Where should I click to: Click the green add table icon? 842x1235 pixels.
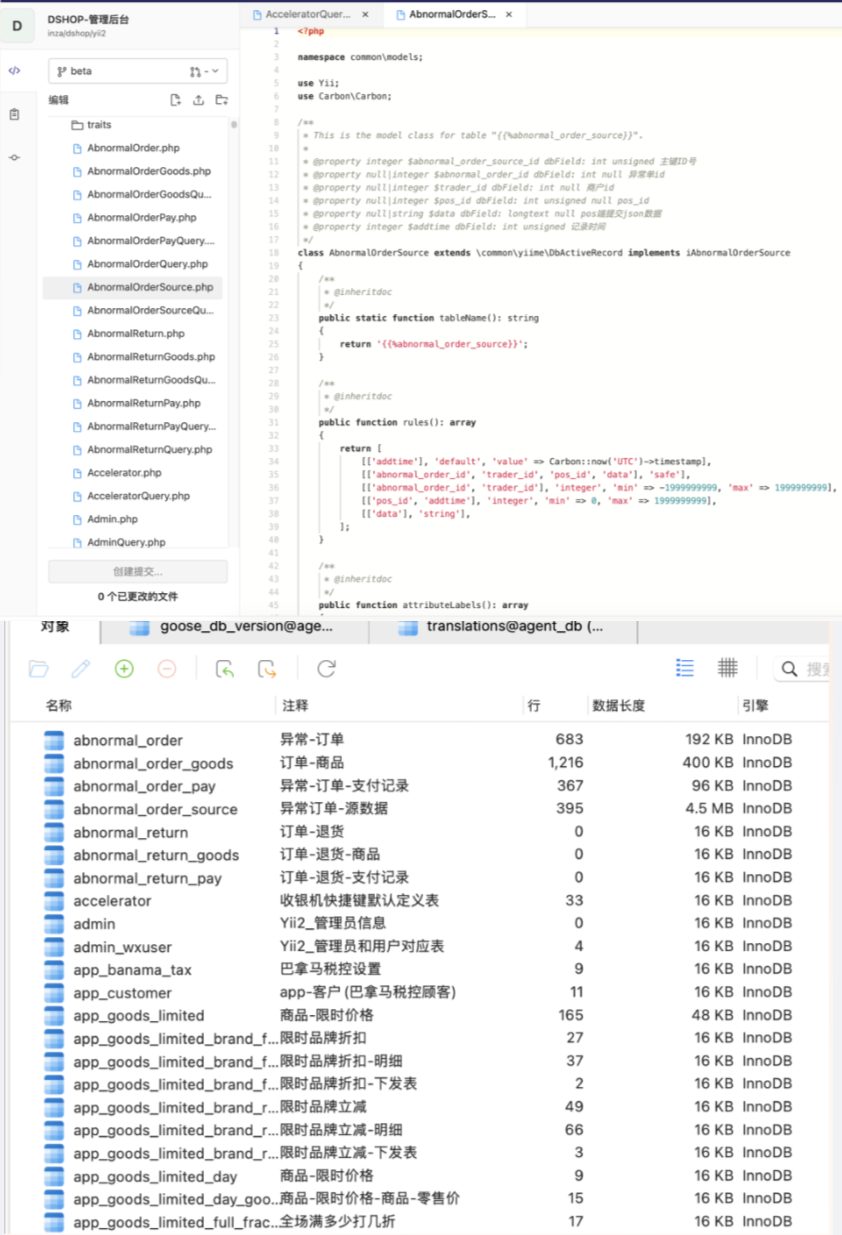pyautogui.click(x=124, y=668)
